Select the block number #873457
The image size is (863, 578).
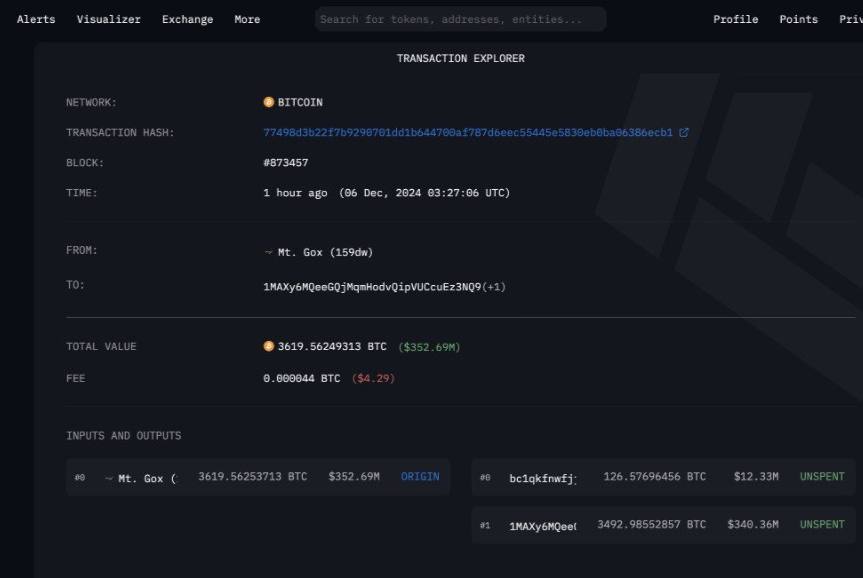point(286,163)
